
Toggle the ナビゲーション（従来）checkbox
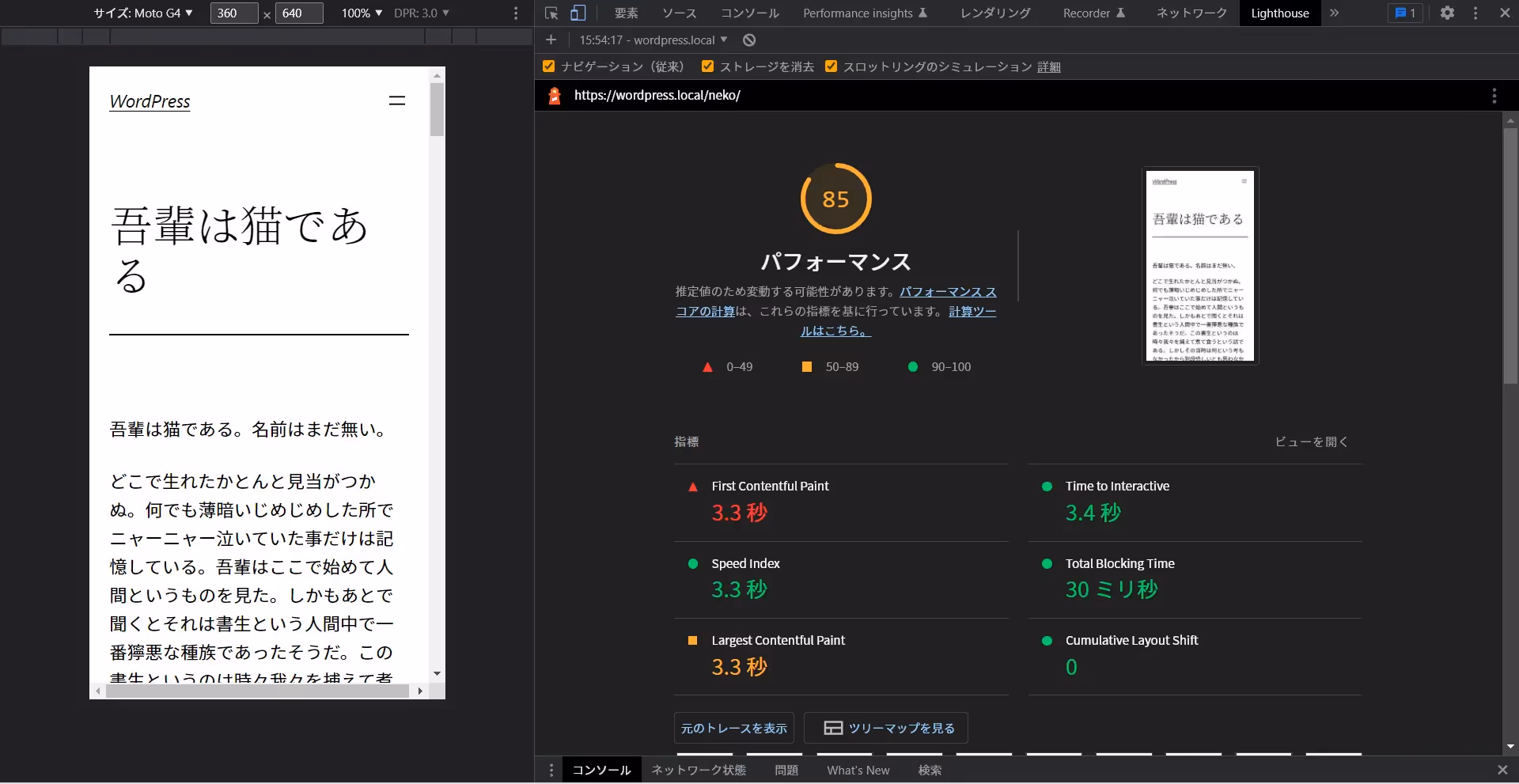tap(549, 67)
